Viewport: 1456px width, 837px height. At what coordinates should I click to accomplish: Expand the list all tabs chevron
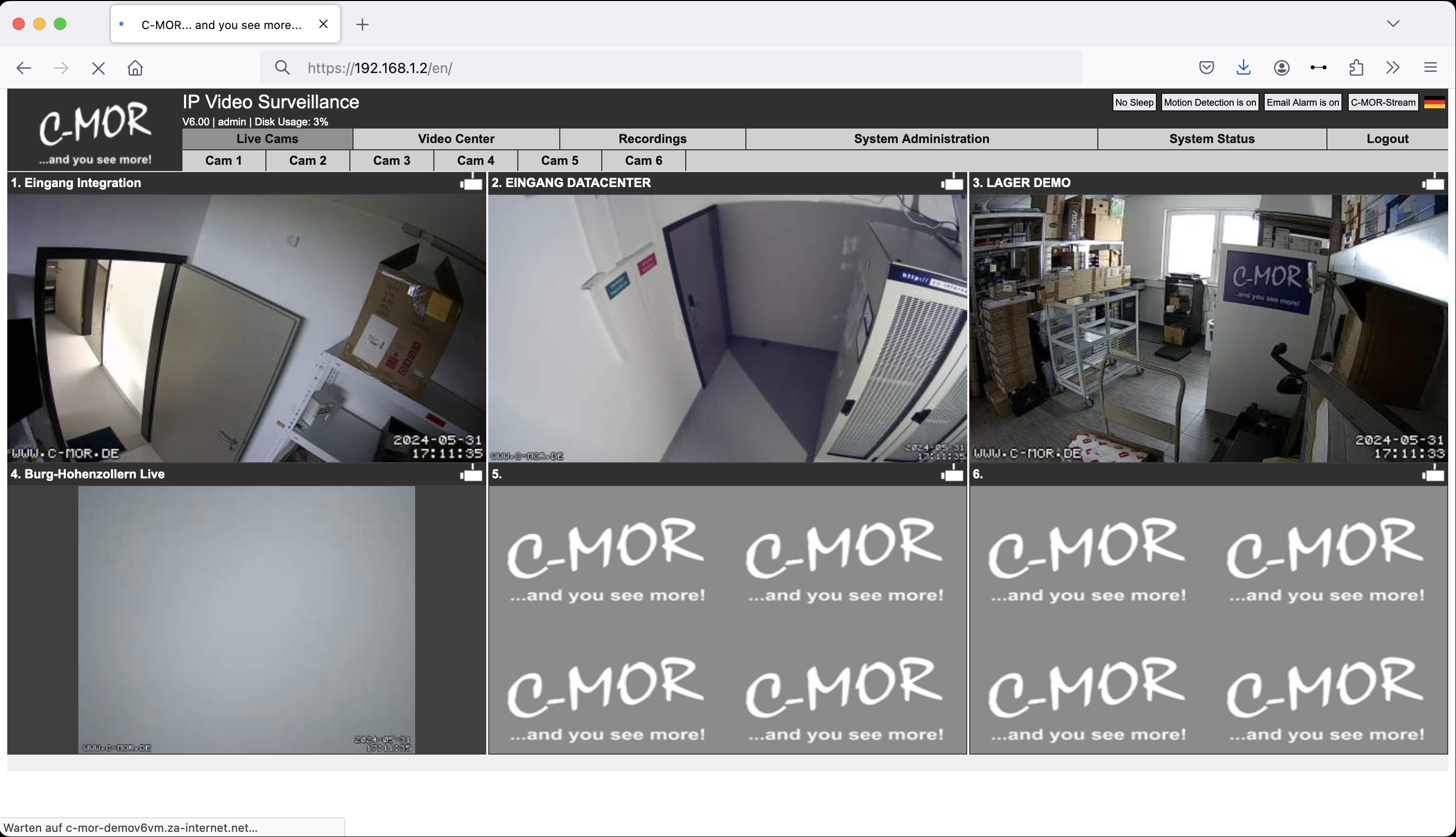click(1393, 23)
